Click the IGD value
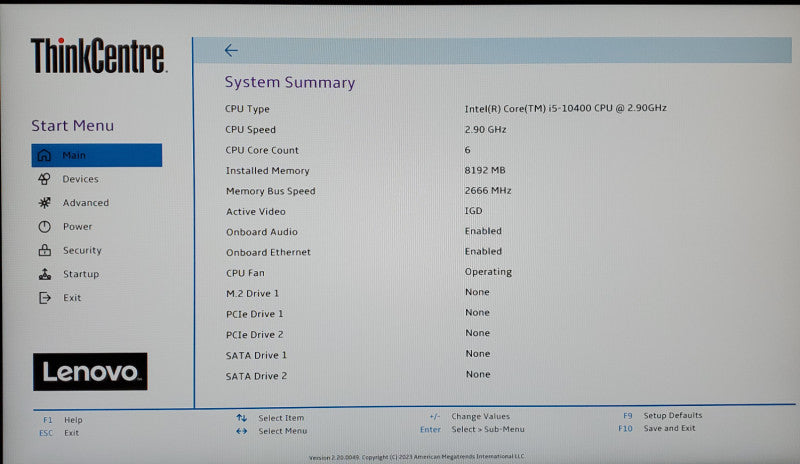 pyautogui.click(x=473, y=211)
